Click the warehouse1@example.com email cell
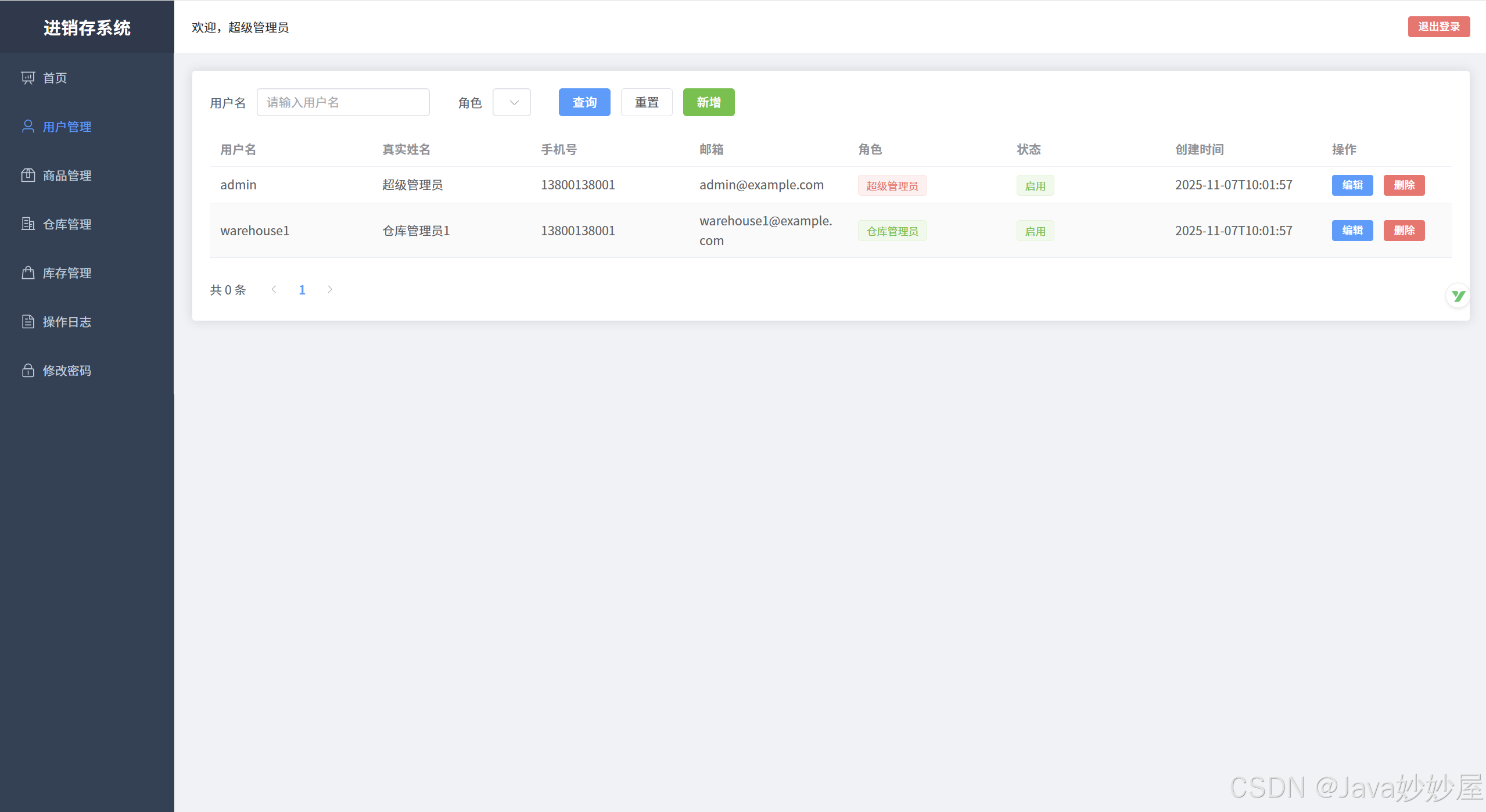The height and width of the screenshot is (812, 1486). point(766,231)
